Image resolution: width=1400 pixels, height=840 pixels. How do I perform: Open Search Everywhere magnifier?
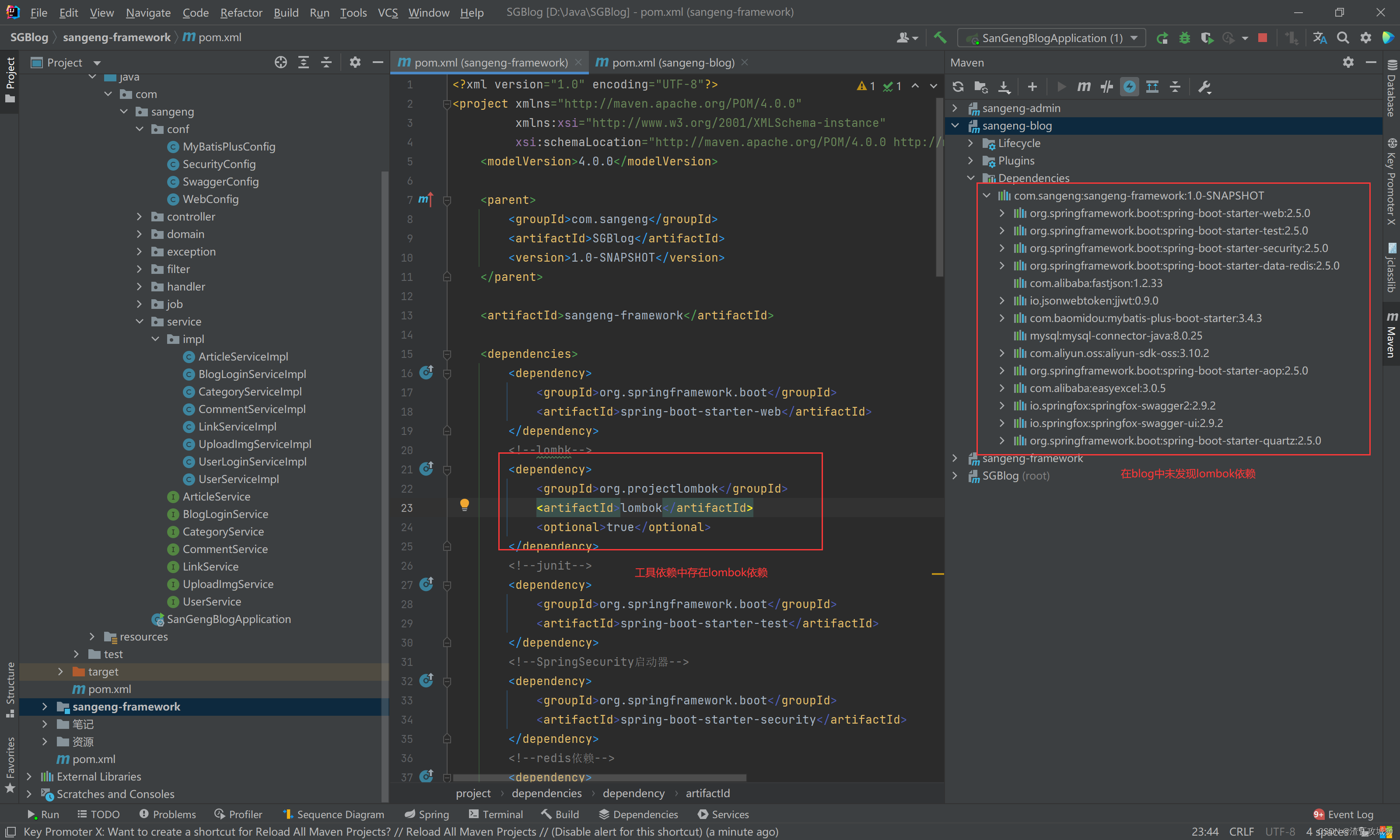(x=1343, y=38)
